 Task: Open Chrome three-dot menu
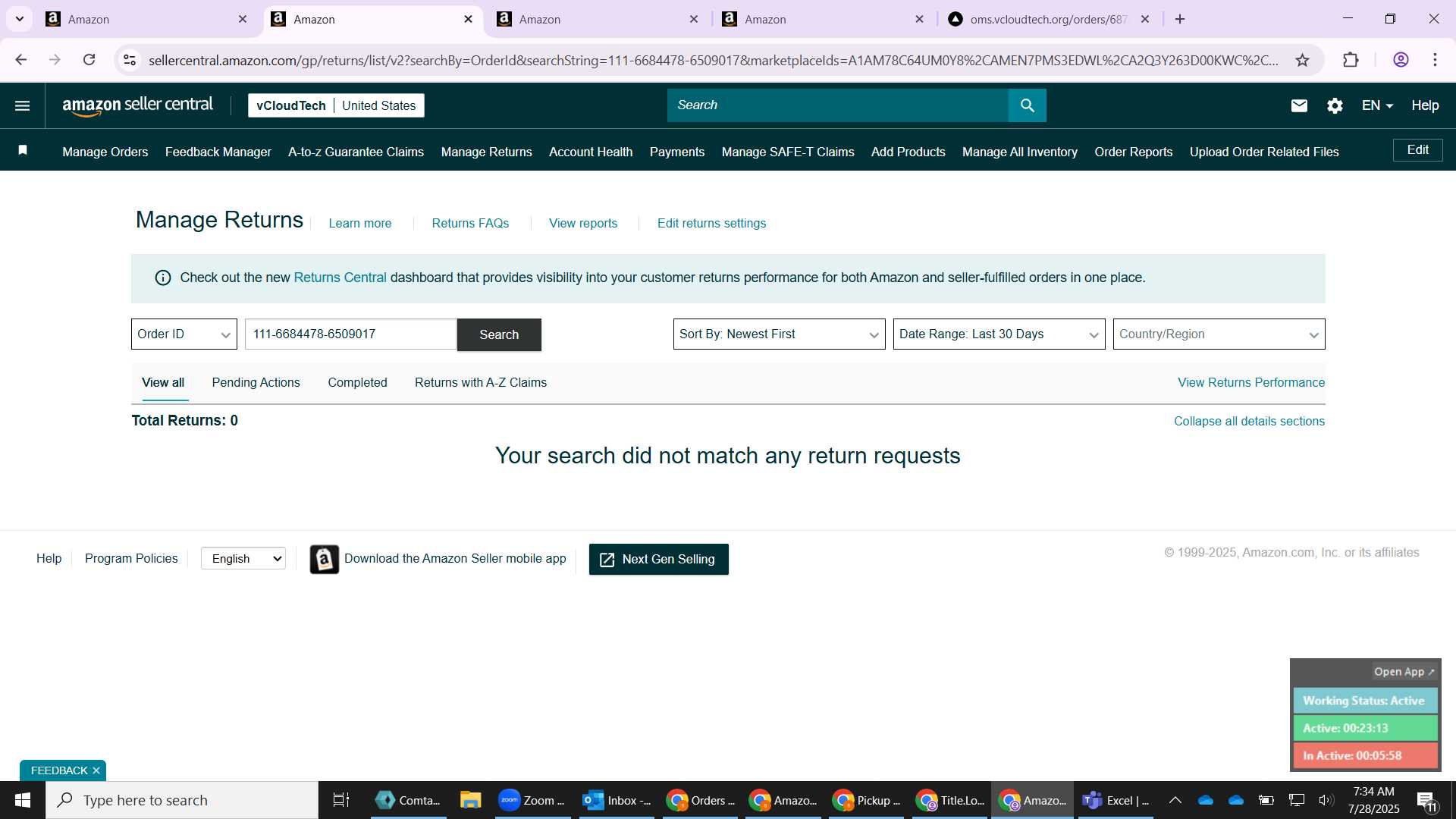pos(1435,60)
